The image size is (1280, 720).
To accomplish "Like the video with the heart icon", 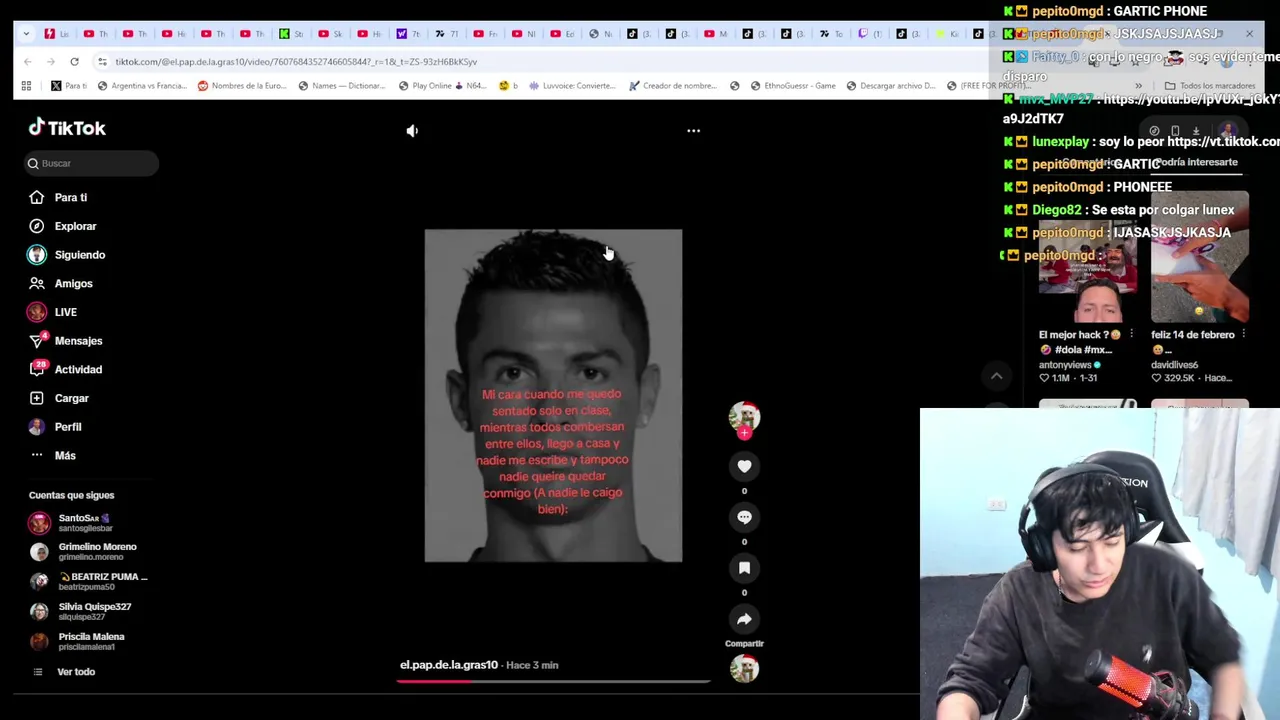I will tap(744, 466).
